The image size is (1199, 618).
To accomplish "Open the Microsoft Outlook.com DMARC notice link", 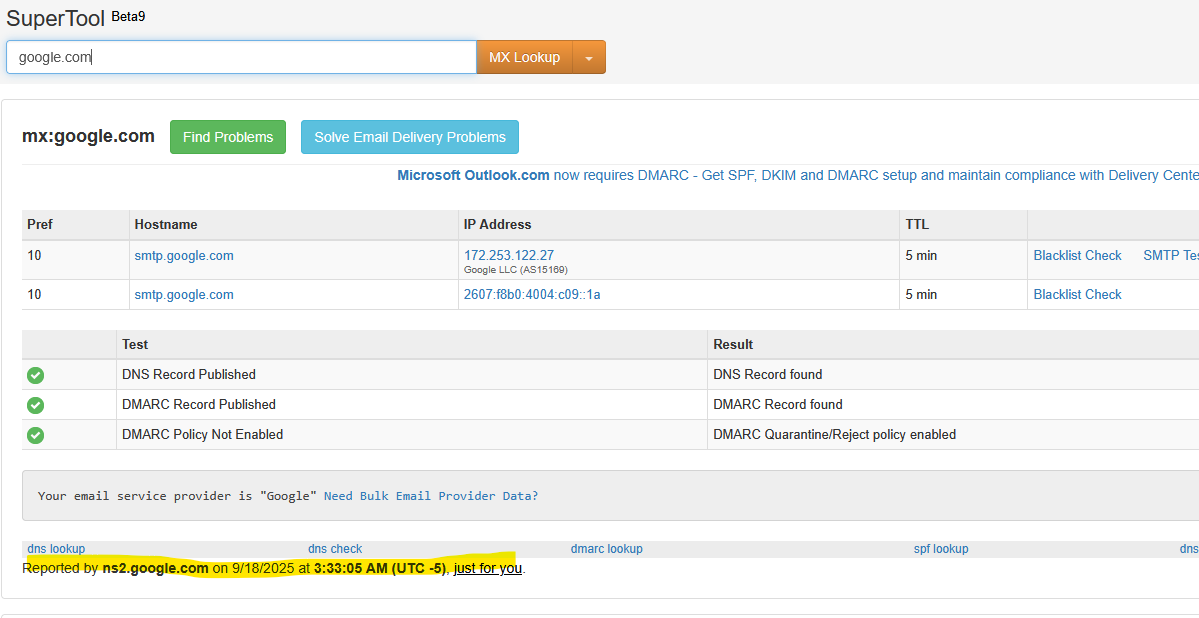I will (798, 175).
